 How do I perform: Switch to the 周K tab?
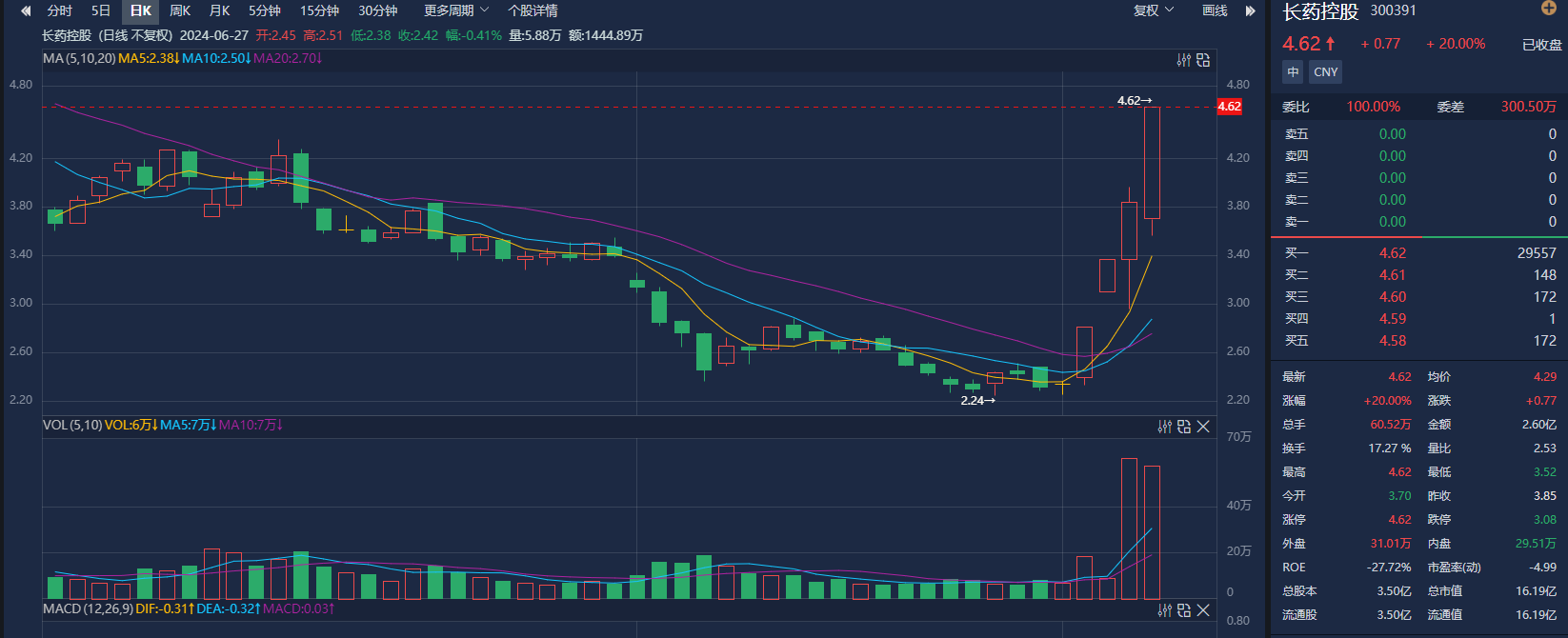(180, 10)
